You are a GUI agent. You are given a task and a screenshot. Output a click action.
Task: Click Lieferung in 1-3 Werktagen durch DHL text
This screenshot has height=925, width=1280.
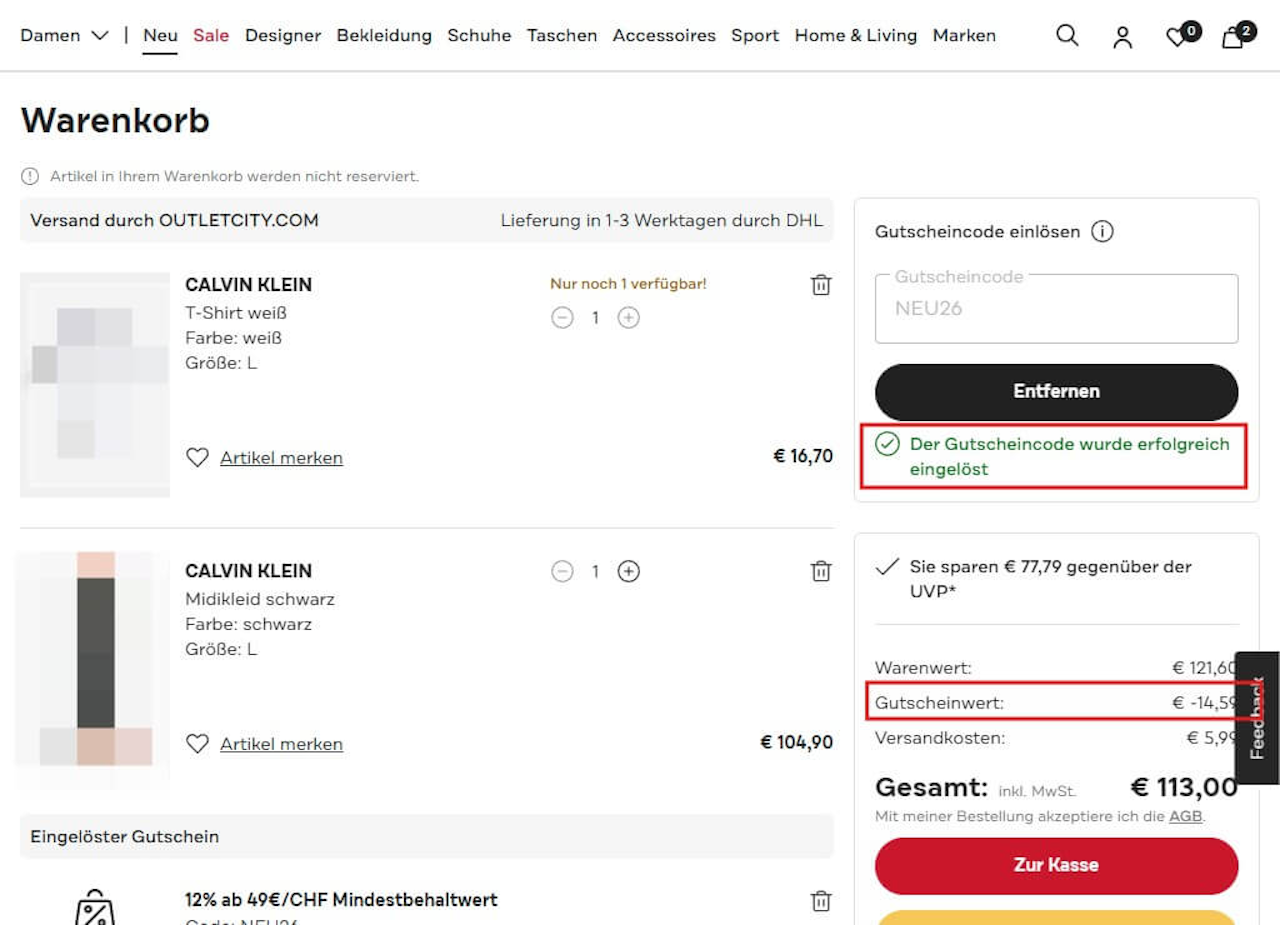pyautogui.click(x=661, y=220)
